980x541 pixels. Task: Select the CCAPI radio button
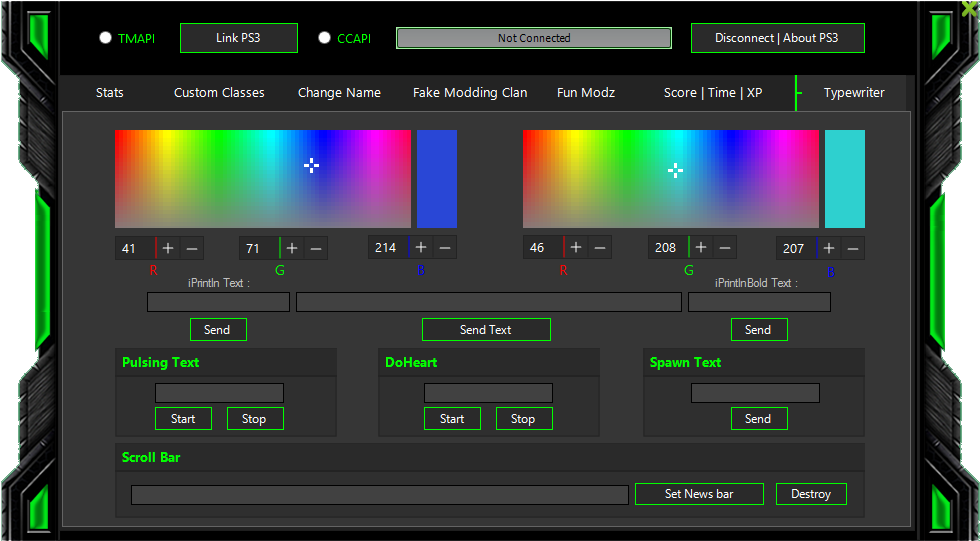tap(324, 38)
